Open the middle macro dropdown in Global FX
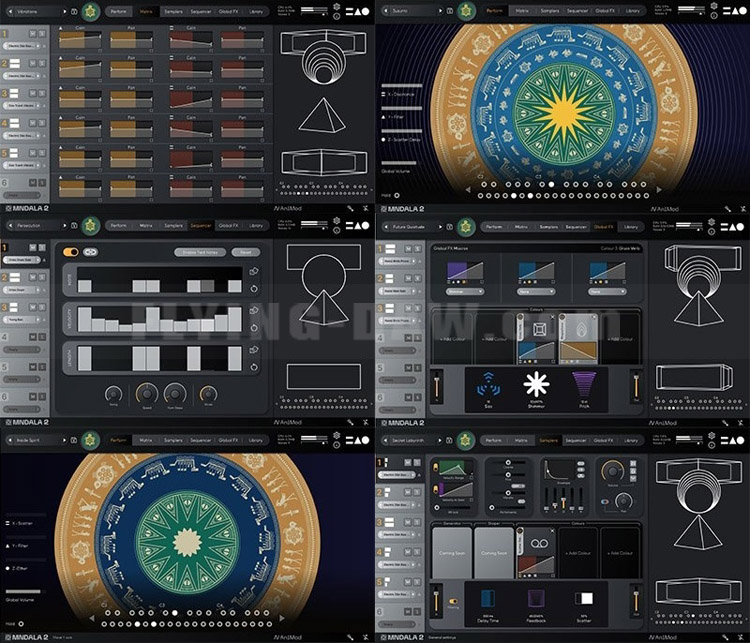Image resolution: width=750 pixels, height=643 pixels. click(536, 291)
